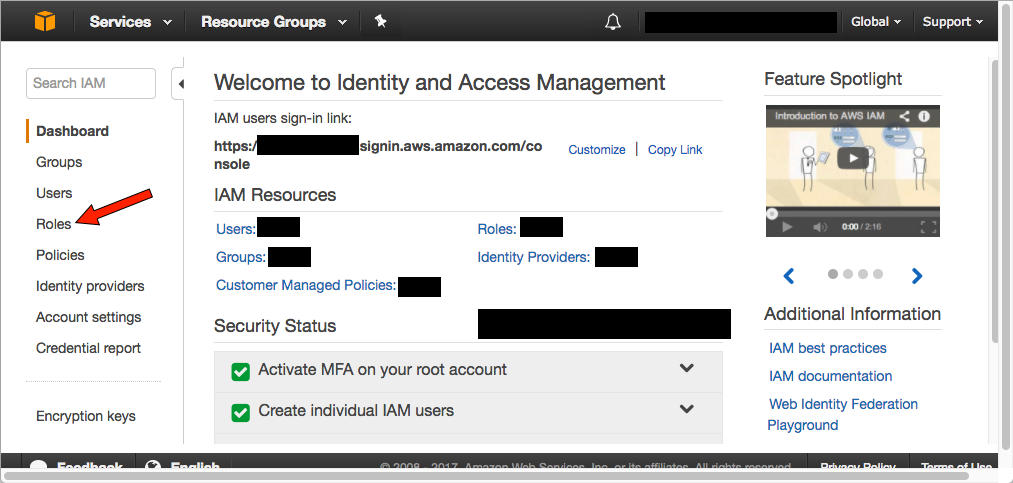The height and width of the screenshot is (483, 1013).
Task: Open Identity providers in the sidebar
Action: [90, 286]
